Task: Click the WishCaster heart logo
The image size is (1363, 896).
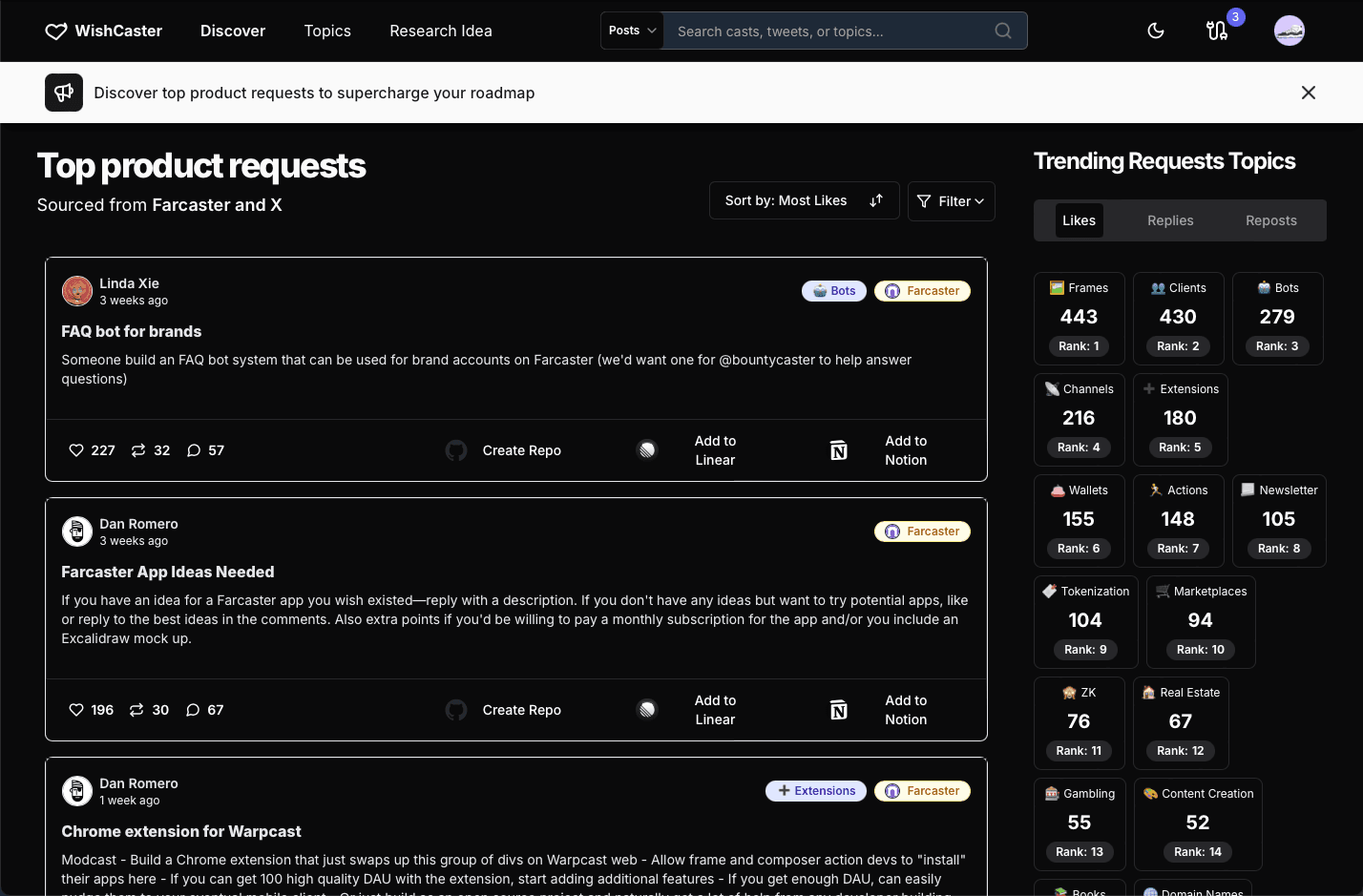Action: pyautogui.click(x=56, y=31)
